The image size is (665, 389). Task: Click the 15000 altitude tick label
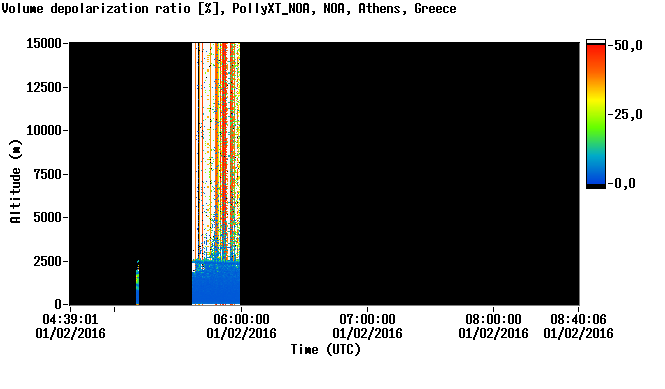[44, 43]
